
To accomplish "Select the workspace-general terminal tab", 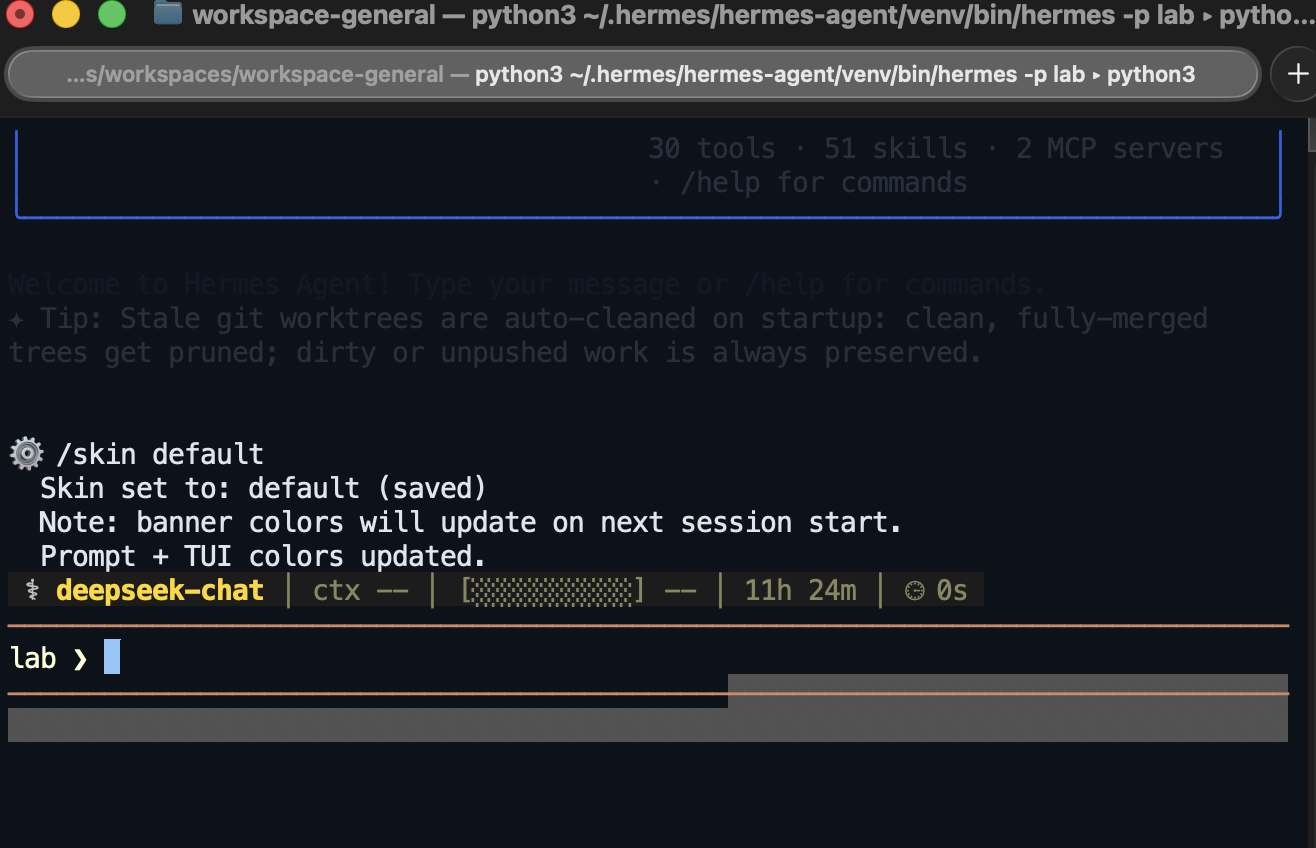I will (x=632, y=74).
